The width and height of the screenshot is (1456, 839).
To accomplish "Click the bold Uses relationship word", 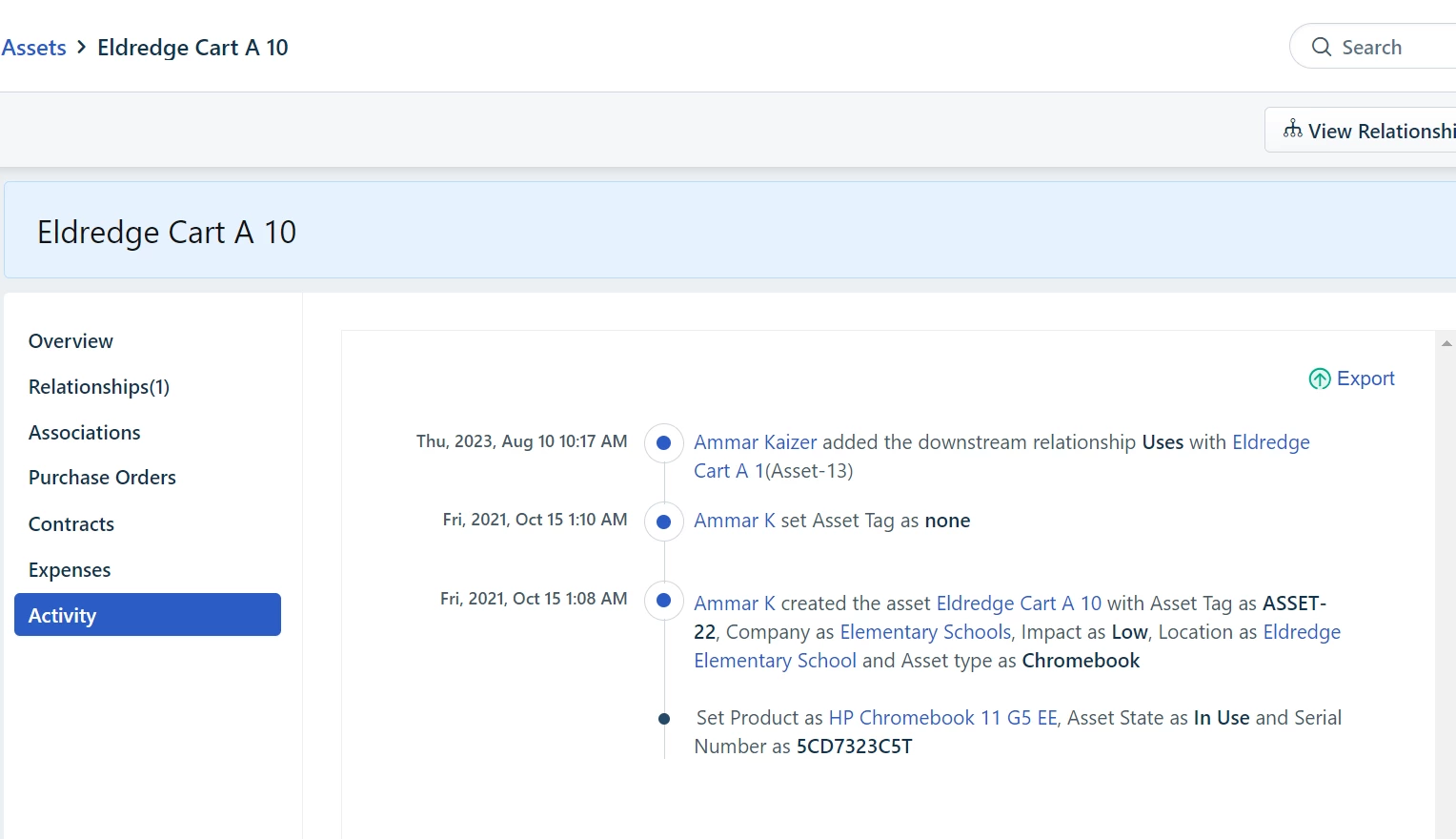I will (x=1163, y=442).
